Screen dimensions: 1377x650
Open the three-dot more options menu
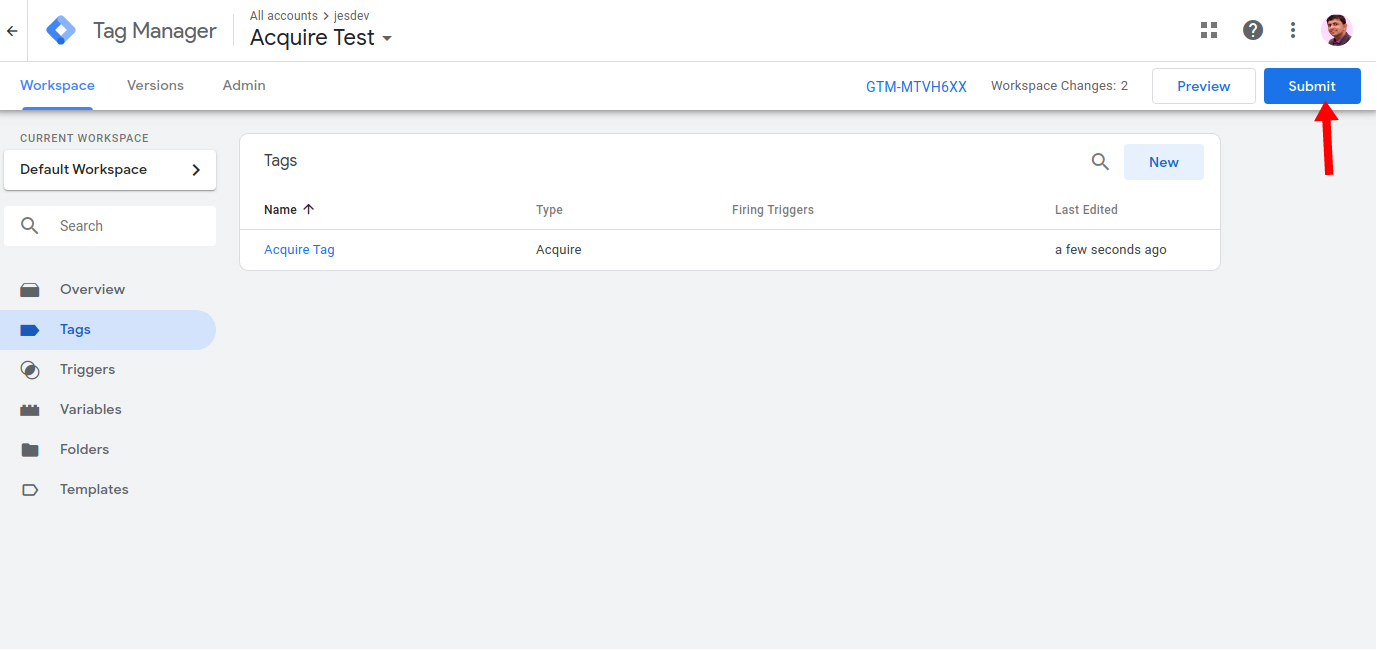click(x=1293, y=30)
